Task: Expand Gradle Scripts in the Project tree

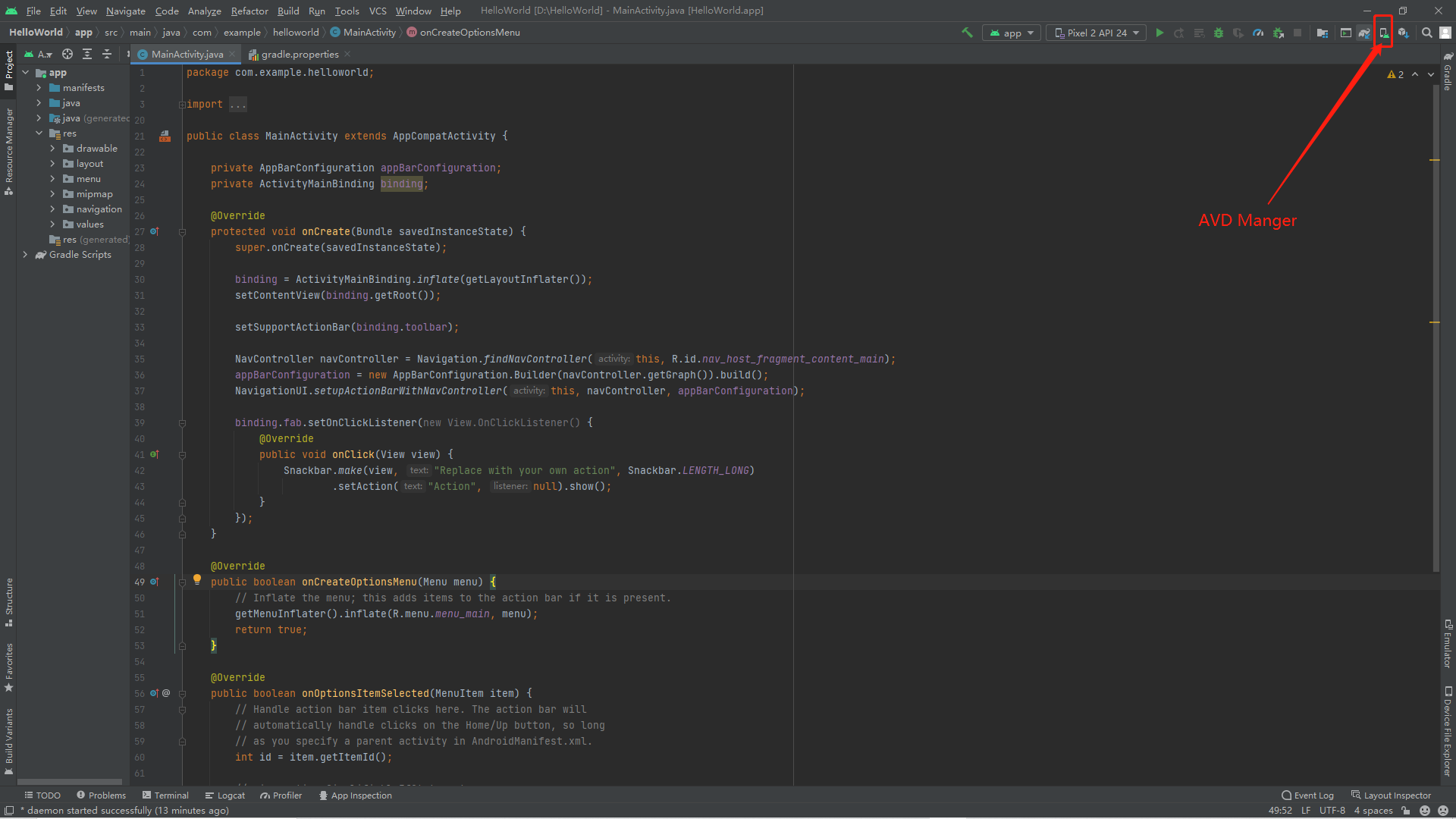Action: 25,255
